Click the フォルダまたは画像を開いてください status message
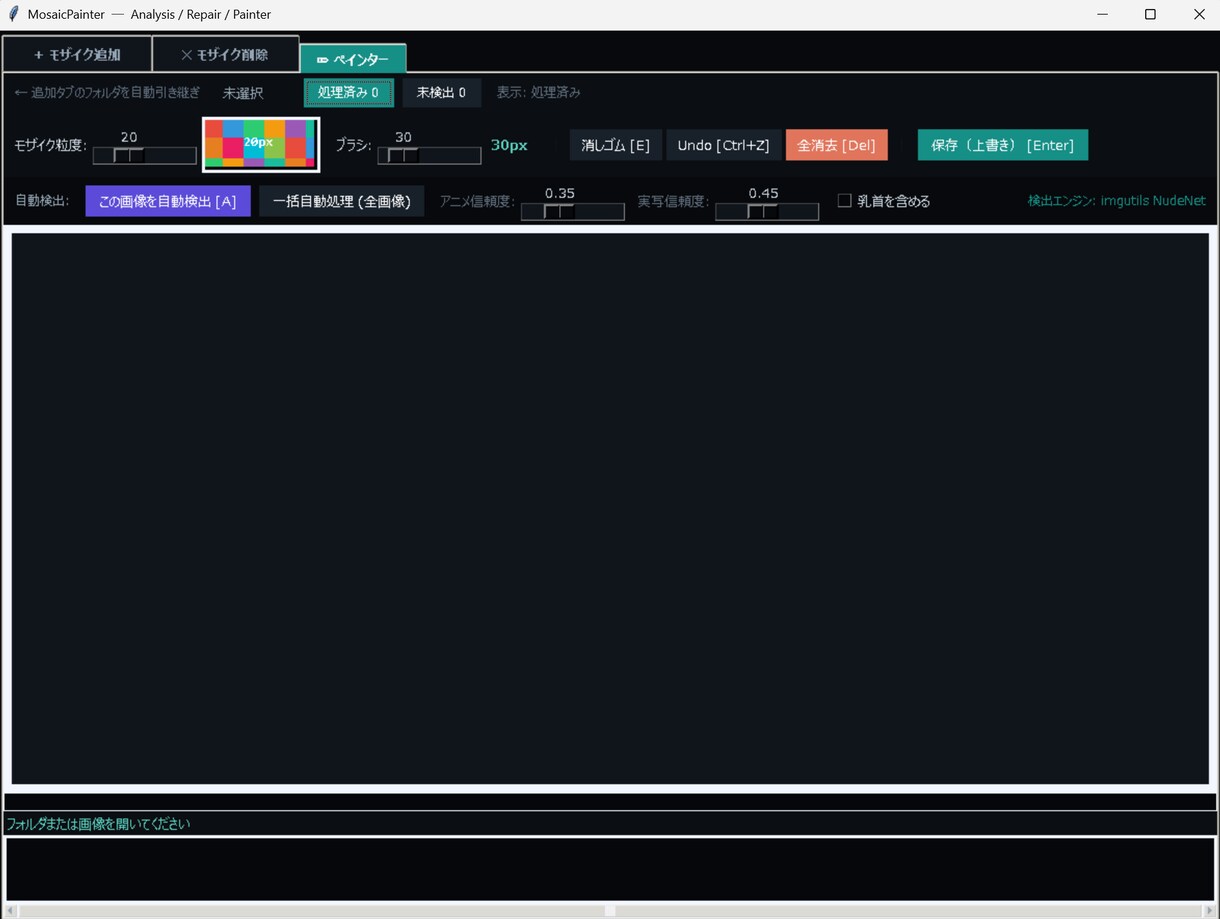Screen dimensions: 1220x919 point(98,824)
